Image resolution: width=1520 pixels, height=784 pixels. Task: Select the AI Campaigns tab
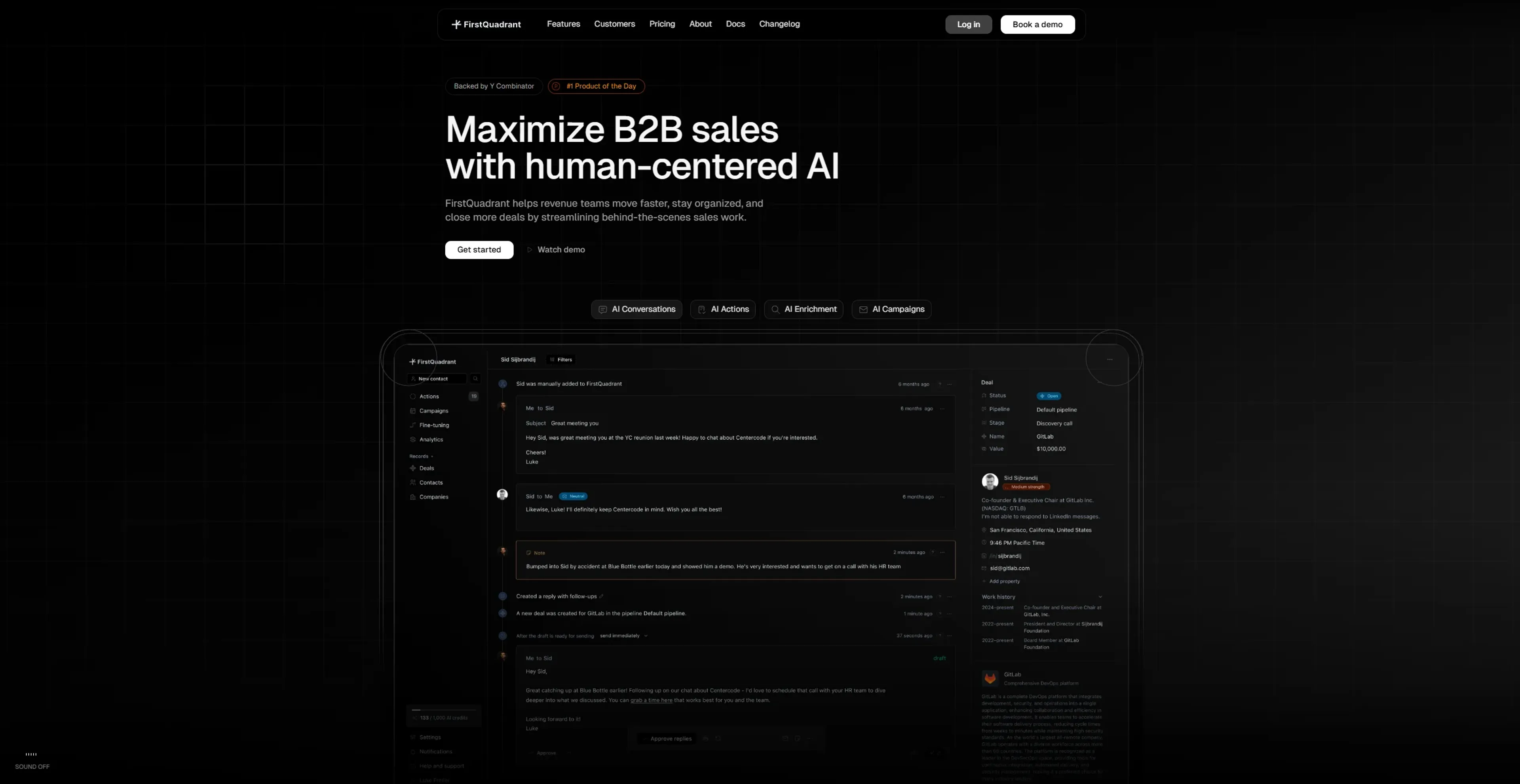(x=891, y=309)
